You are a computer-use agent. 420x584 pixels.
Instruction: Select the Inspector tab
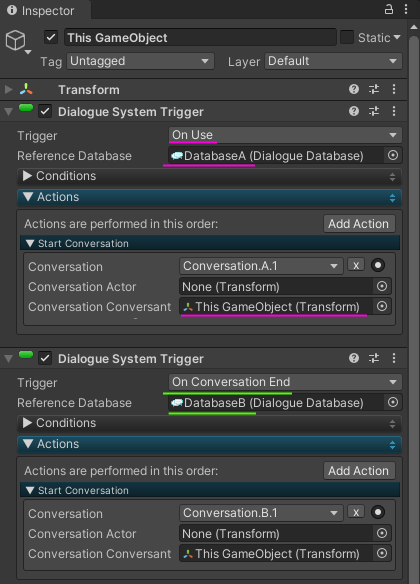click(x=45, y=10)
